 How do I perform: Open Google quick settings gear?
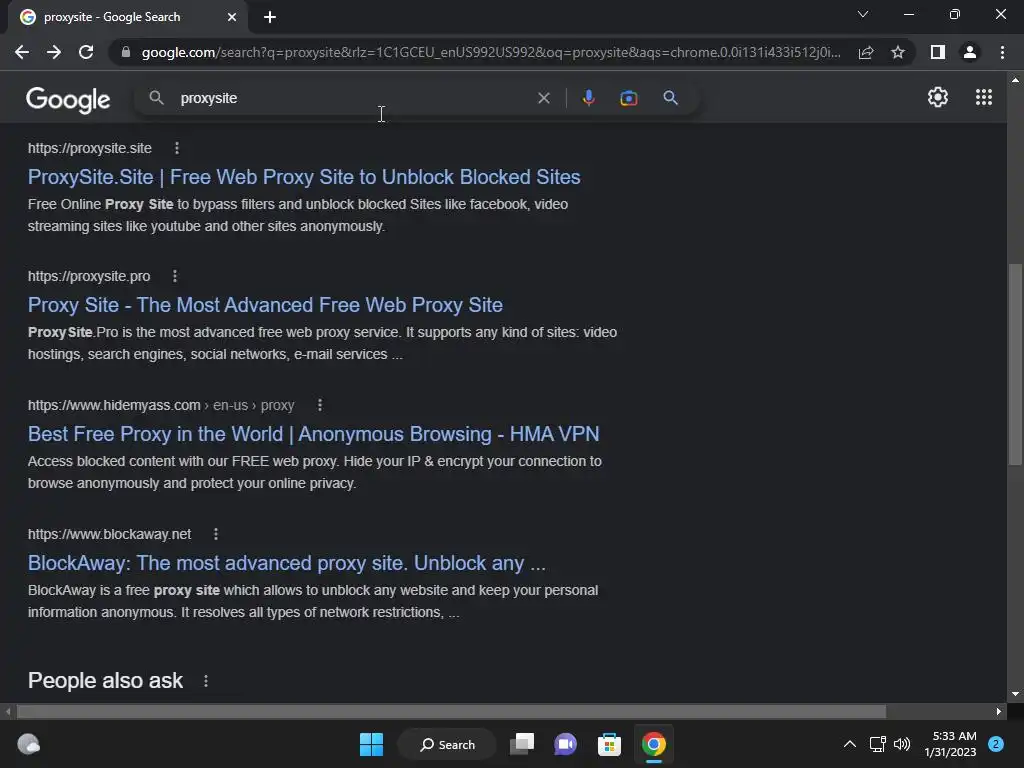[938, 97]
